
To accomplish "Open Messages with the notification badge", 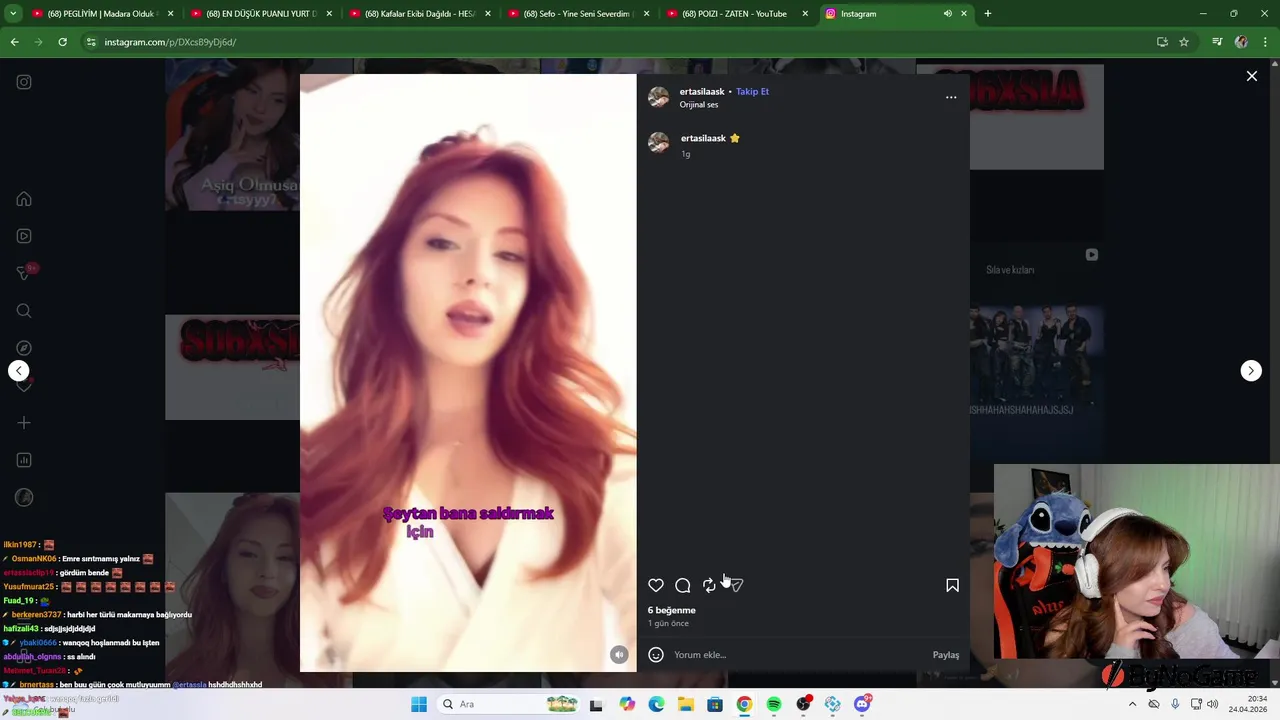I will point(24,273).
